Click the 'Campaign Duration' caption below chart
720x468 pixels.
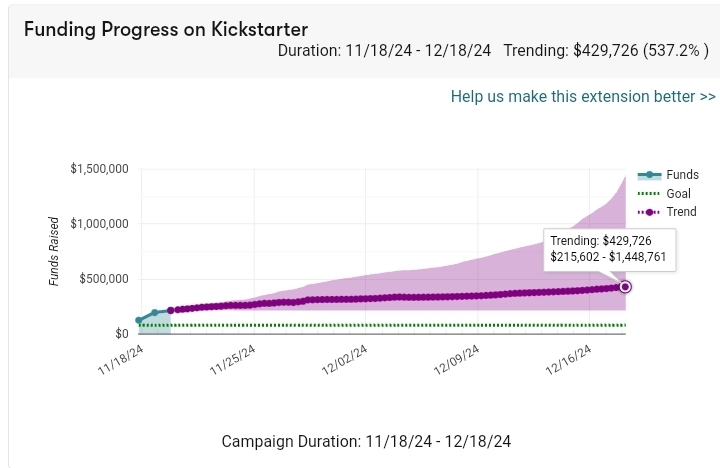366,441
